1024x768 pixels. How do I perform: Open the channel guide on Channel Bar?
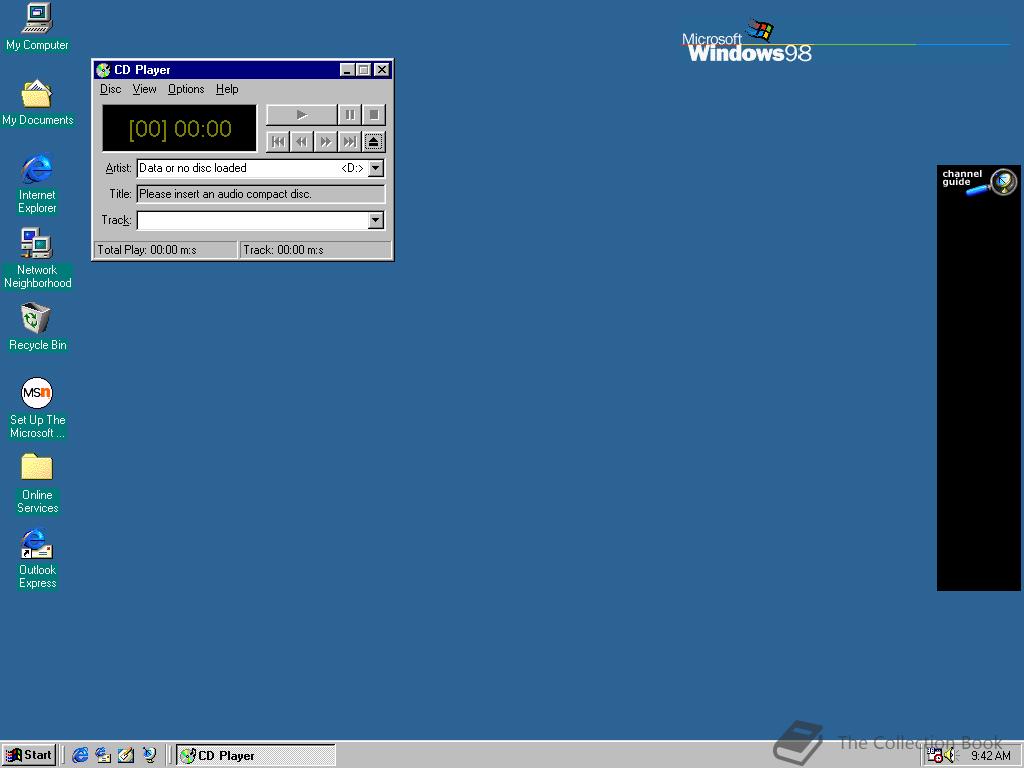point(978,182)
